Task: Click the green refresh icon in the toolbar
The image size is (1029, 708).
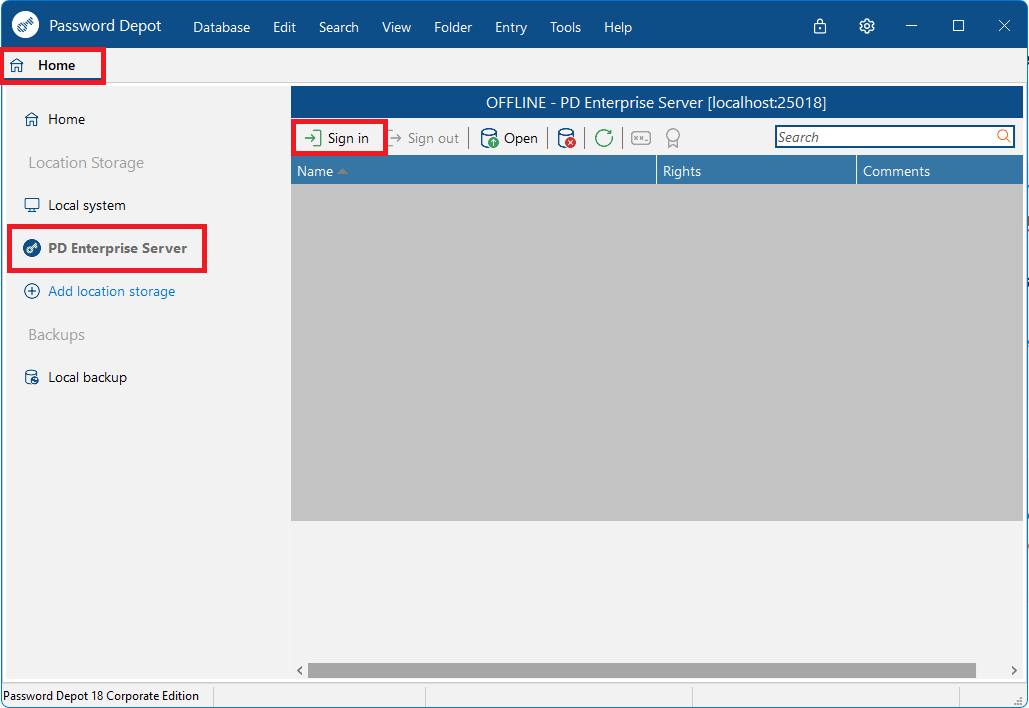Action: click(604, 138)
